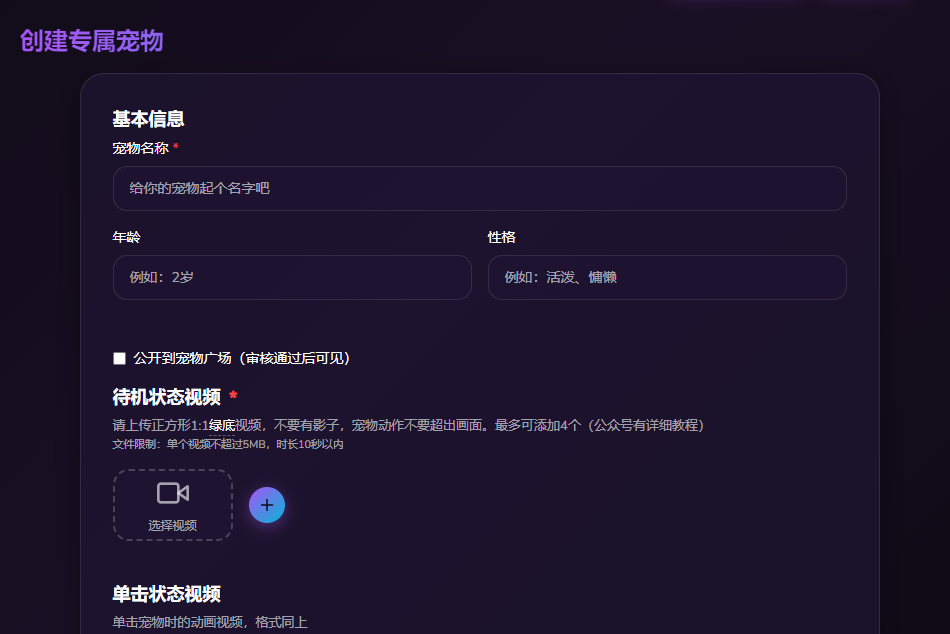Viewport: 950px width, 634px height.
Task: Click the 单击状态视频 heading
Action: (x=167, y=594)
